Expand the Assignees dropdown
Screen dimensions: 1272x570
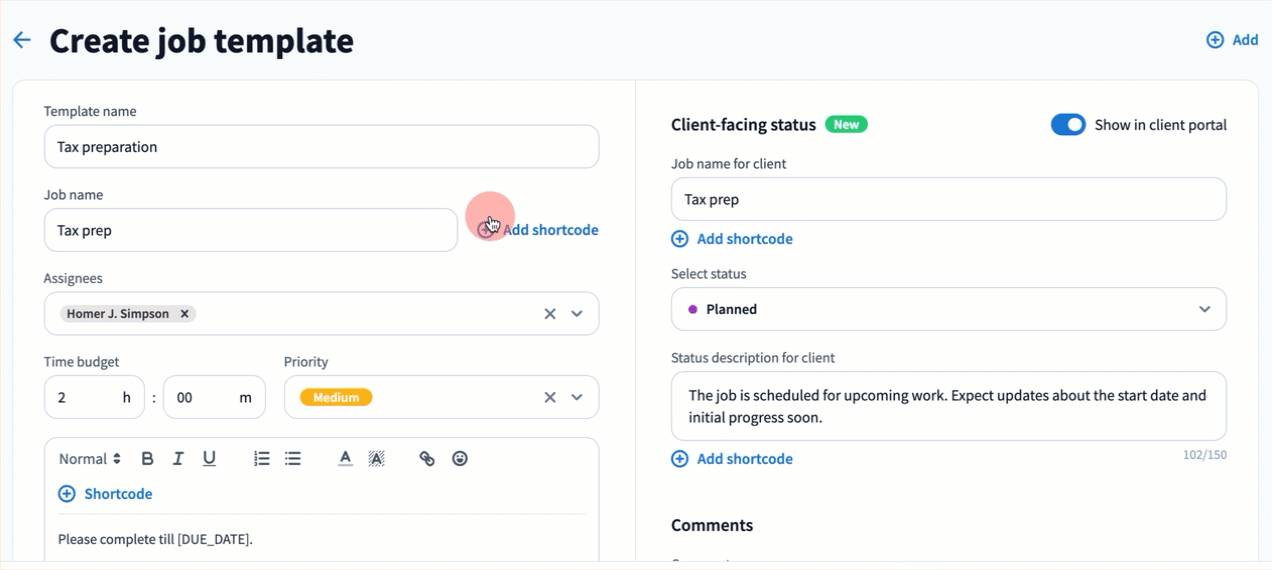point(577,314)
